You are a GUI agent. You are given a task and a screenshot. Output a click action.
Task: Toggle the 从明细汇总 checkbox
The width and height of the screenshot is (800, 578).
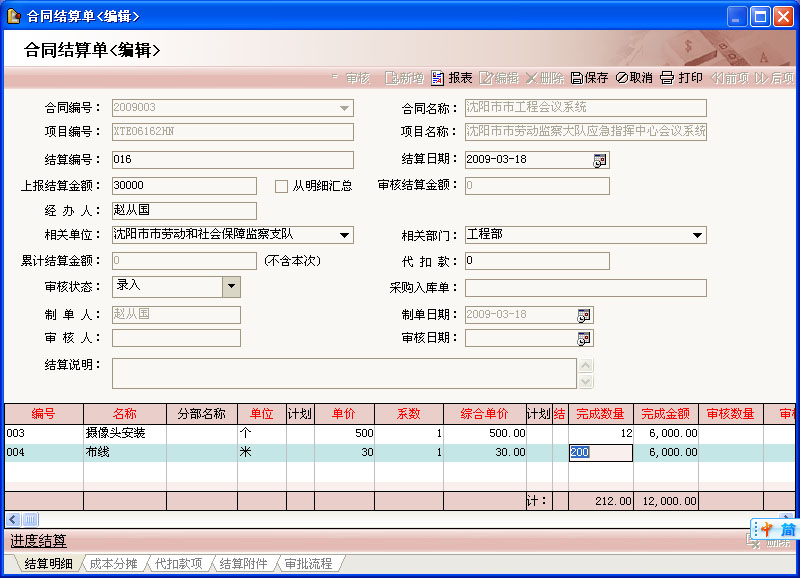282,186
